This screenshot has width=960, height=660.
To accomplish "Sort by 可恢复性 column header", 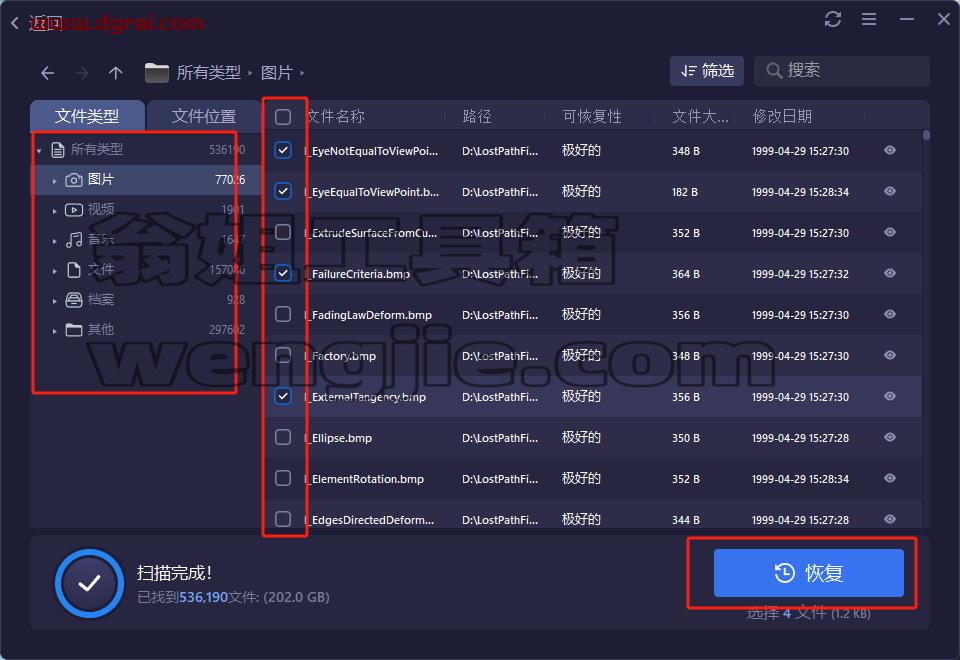I will point(592,116).
